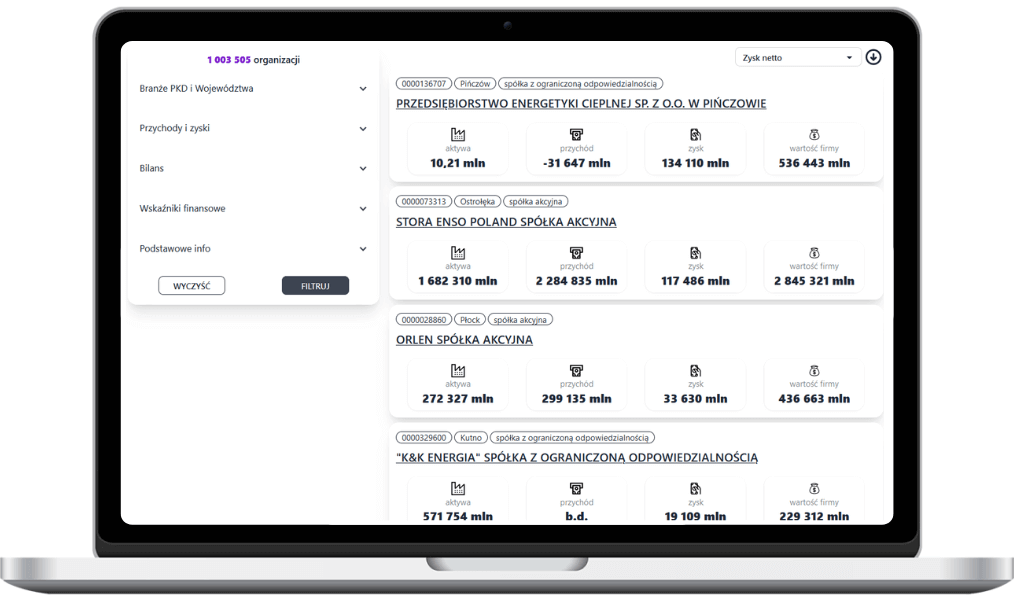The image size is (1014, 600).
Task: Click the 1 003 505 organizacji count
Action: (254, 59)
